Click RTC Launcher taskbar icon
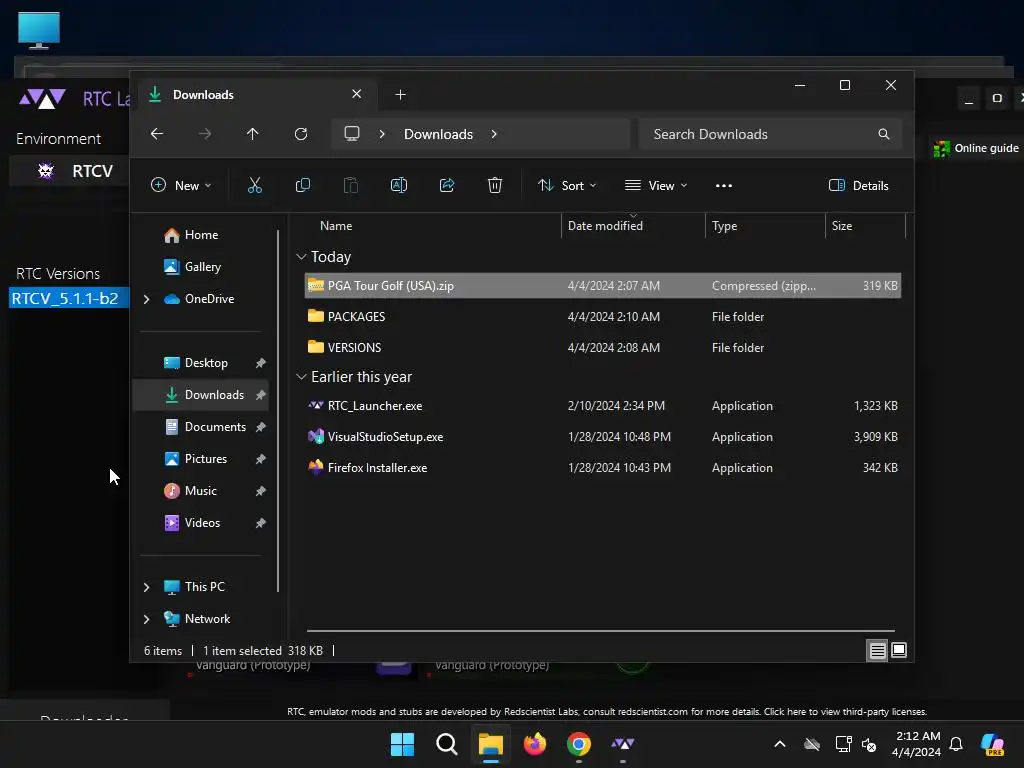 tap(622, 744)
